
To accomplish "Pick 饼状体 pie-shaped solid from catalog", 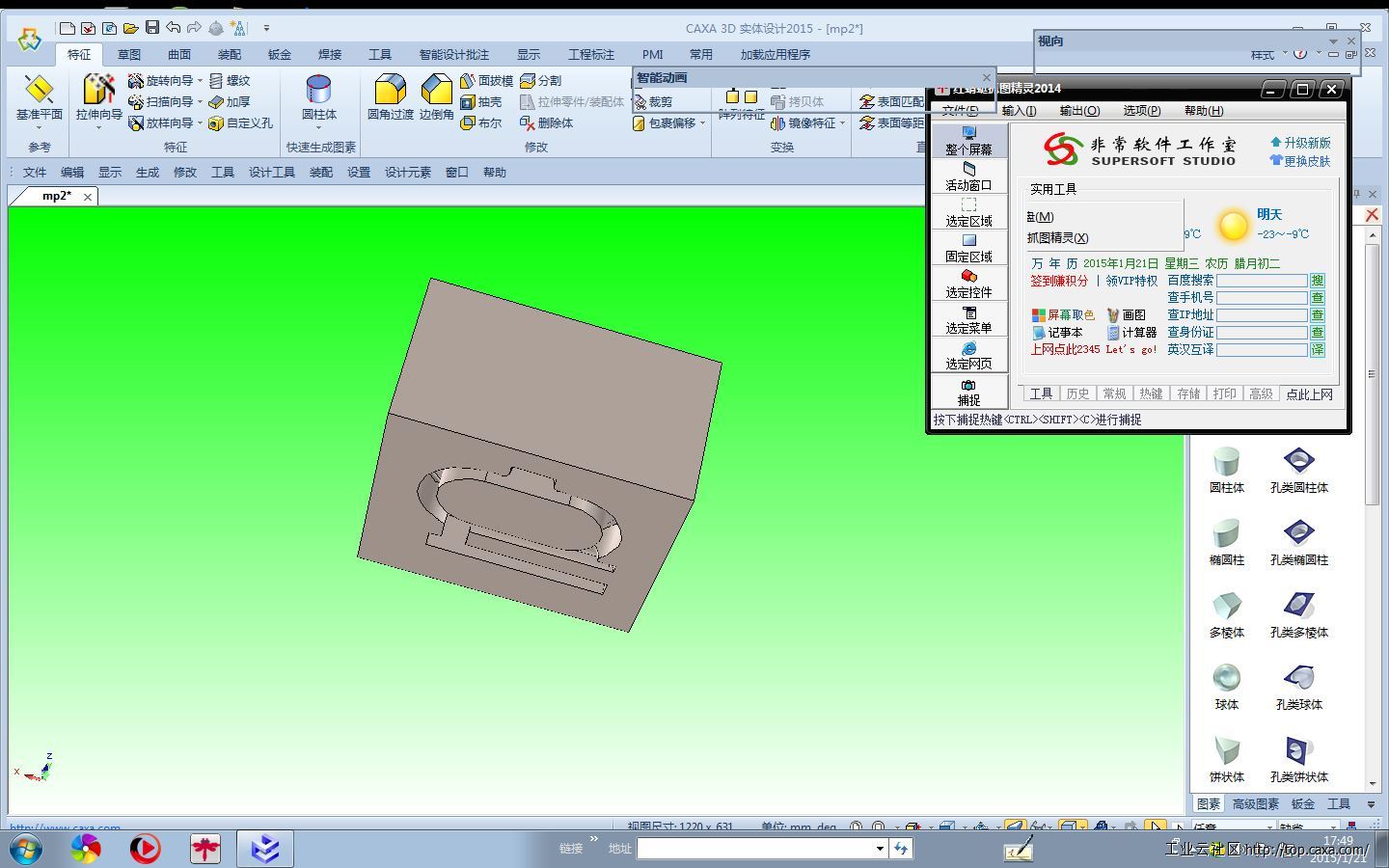I will click(1226, 759).
